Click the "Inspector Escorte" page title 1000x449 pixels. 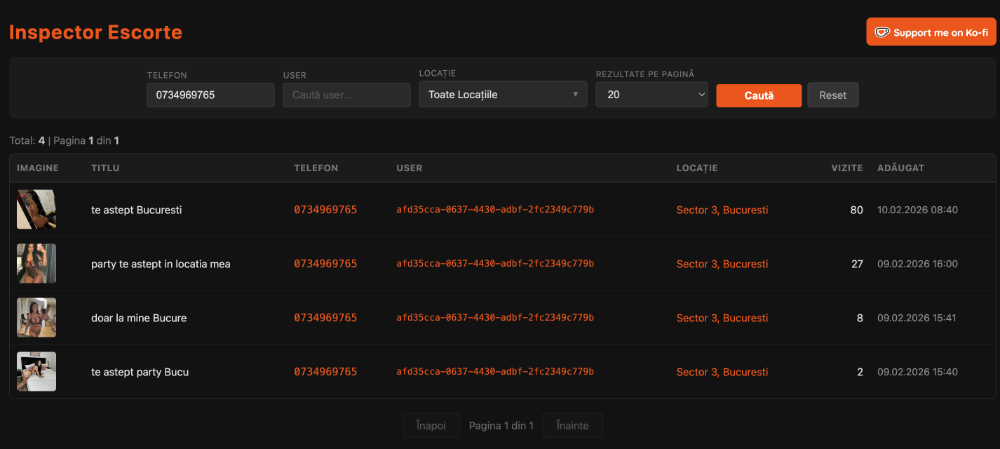pyautogui.click(x=96, y=32)
